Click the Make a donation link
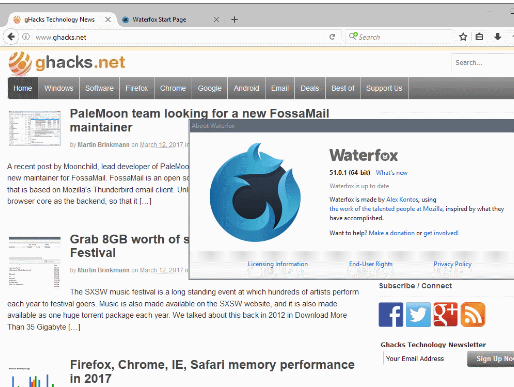This screenshot has width=514, height=387. tap(391, 233)
